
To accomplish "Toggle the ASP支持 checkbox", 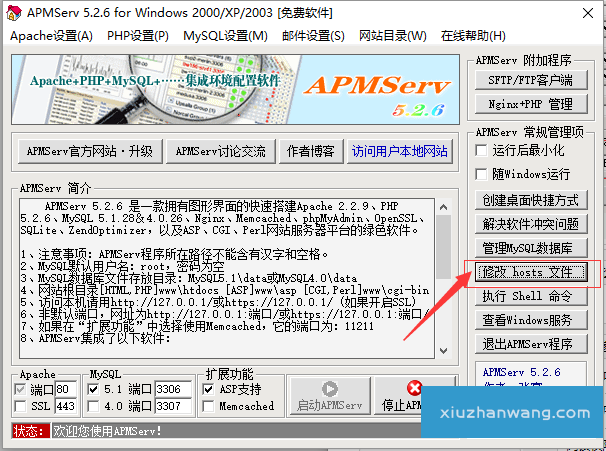I will click(208, 389).
